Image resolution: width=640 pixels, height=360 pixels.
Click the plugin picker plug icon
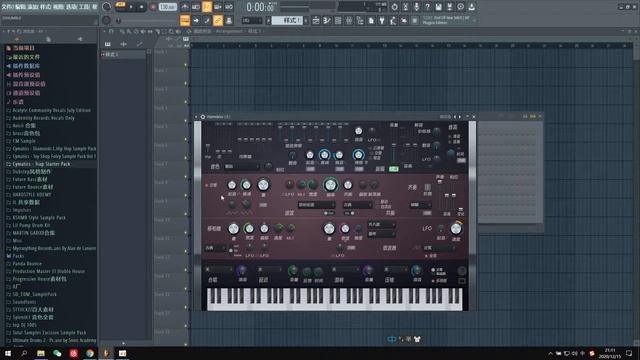pyautogui.click(x=382, y=20)
